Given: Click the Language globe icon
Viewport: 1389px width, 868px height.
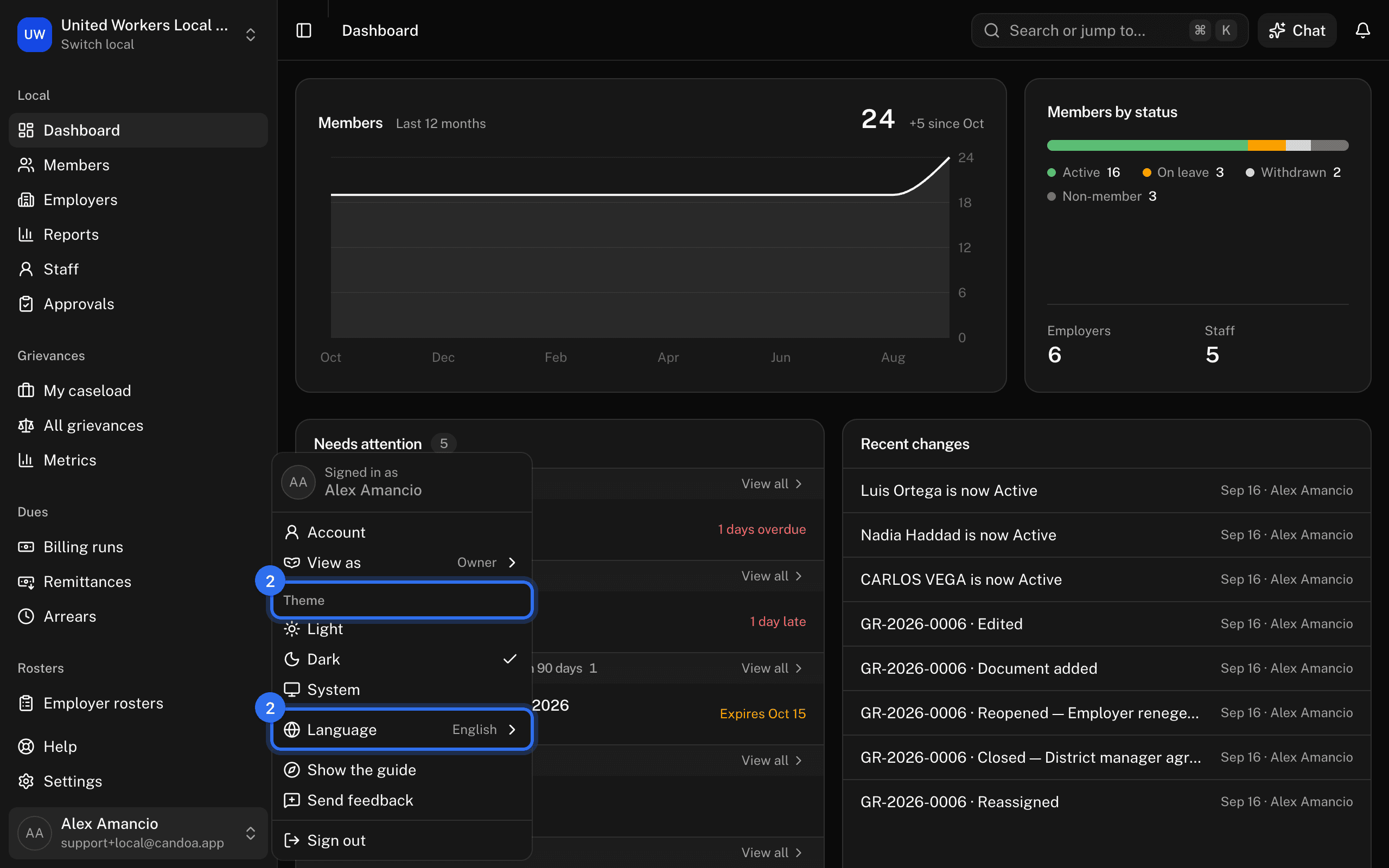Looking at the screenshot, I should pos(291,730).
